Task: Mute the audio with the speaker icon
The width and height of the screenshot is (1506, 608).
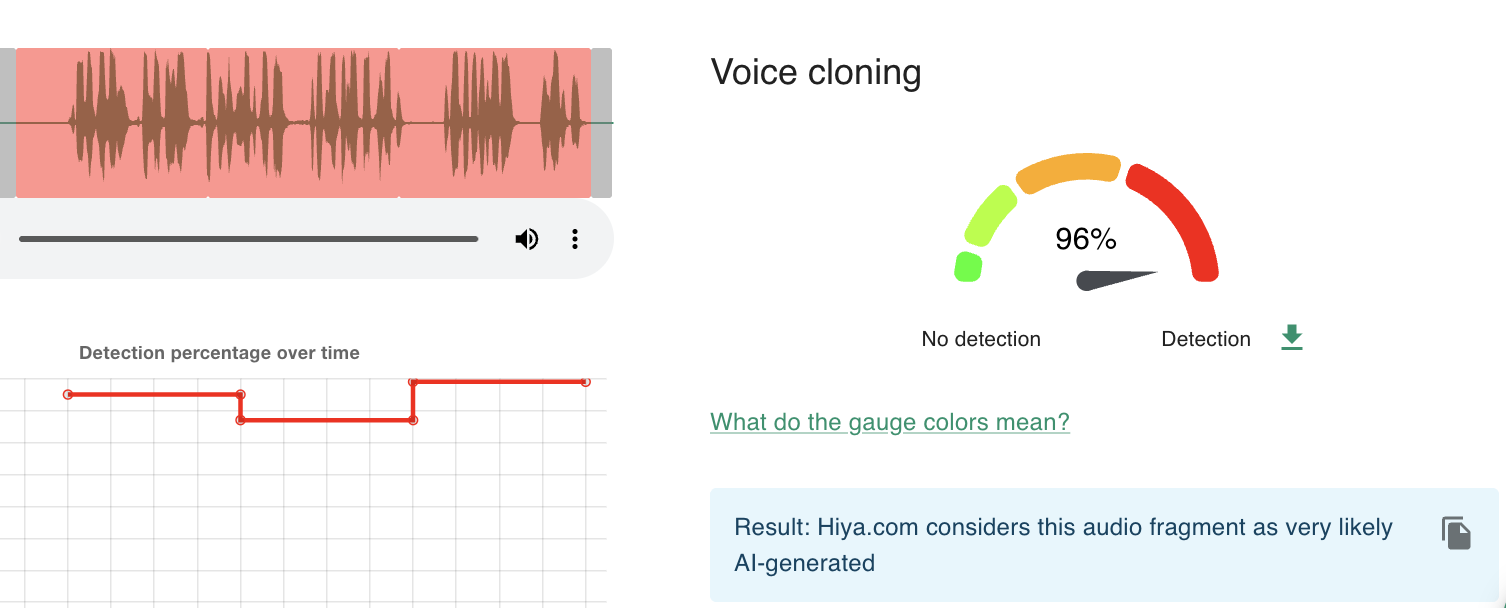Action: (526, 239)
